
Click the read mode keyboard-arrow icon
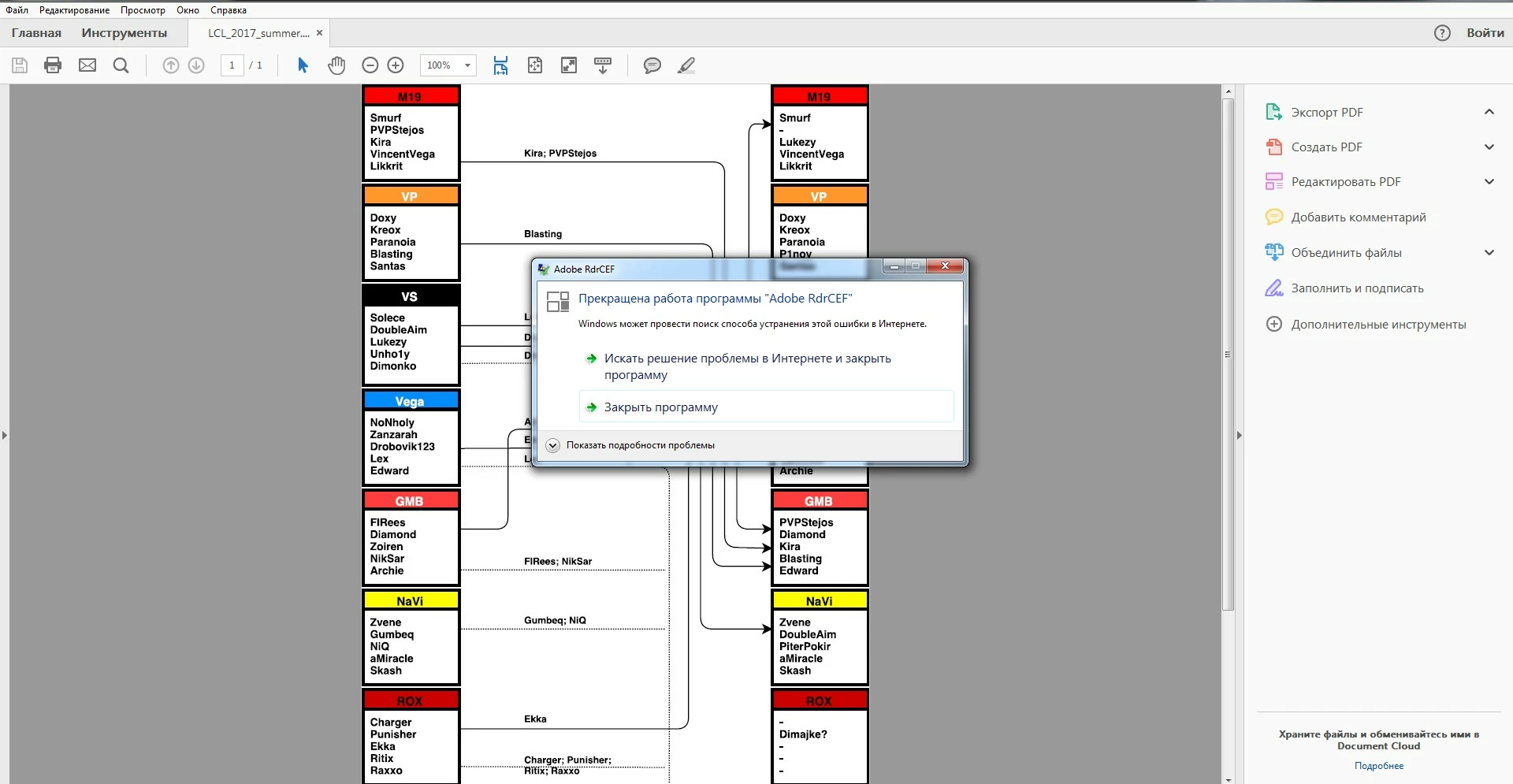pyautogui.click(x=603, y=65)
